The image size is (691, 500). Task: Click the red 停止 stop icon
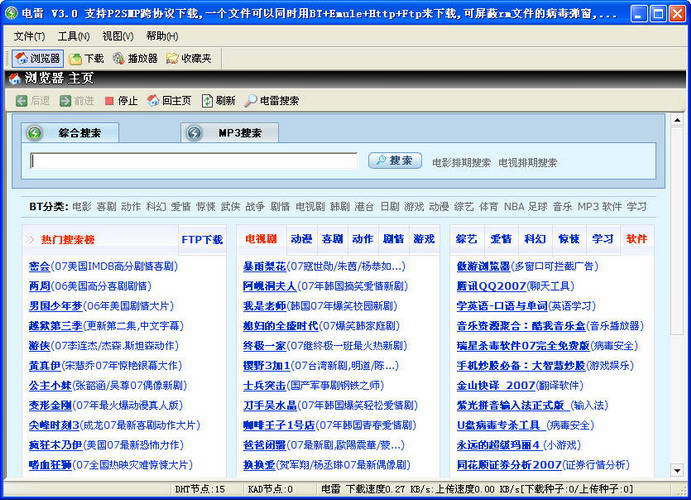coord(109,101)
